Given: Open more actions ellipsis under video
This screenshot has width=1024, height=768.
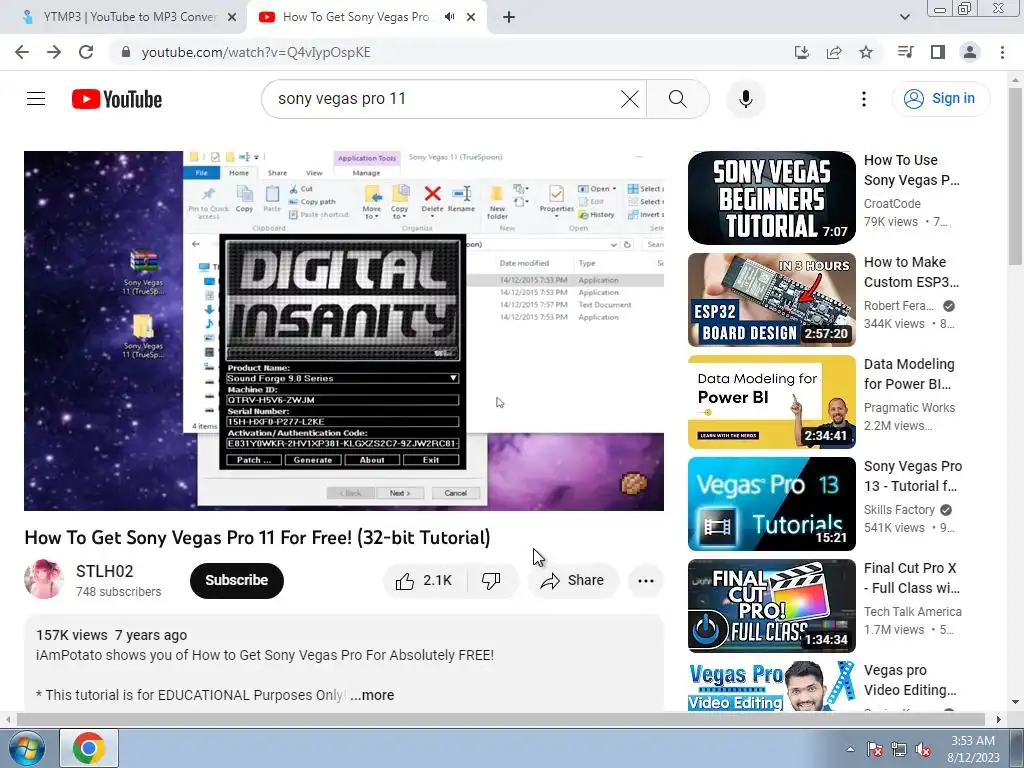Looking at the screenshot, I should (x=646, y=581).
